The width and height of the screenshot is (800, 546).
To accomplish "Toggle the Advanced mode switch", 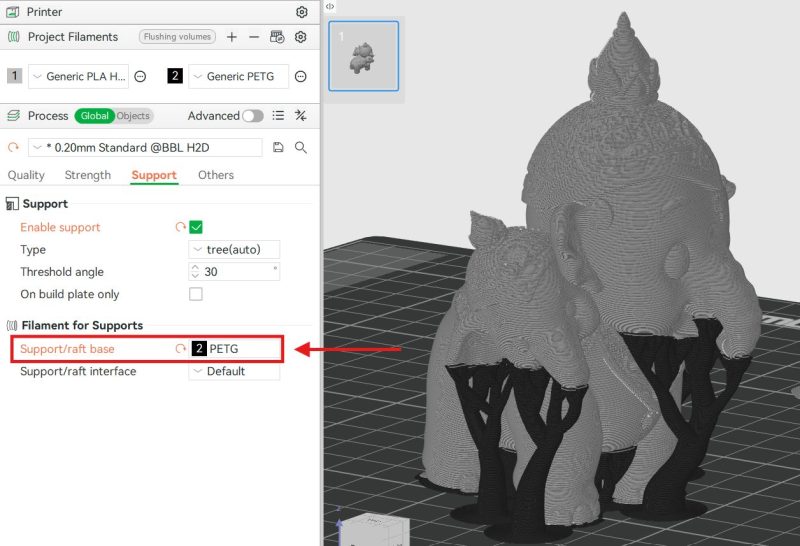I will click(253, 116).
